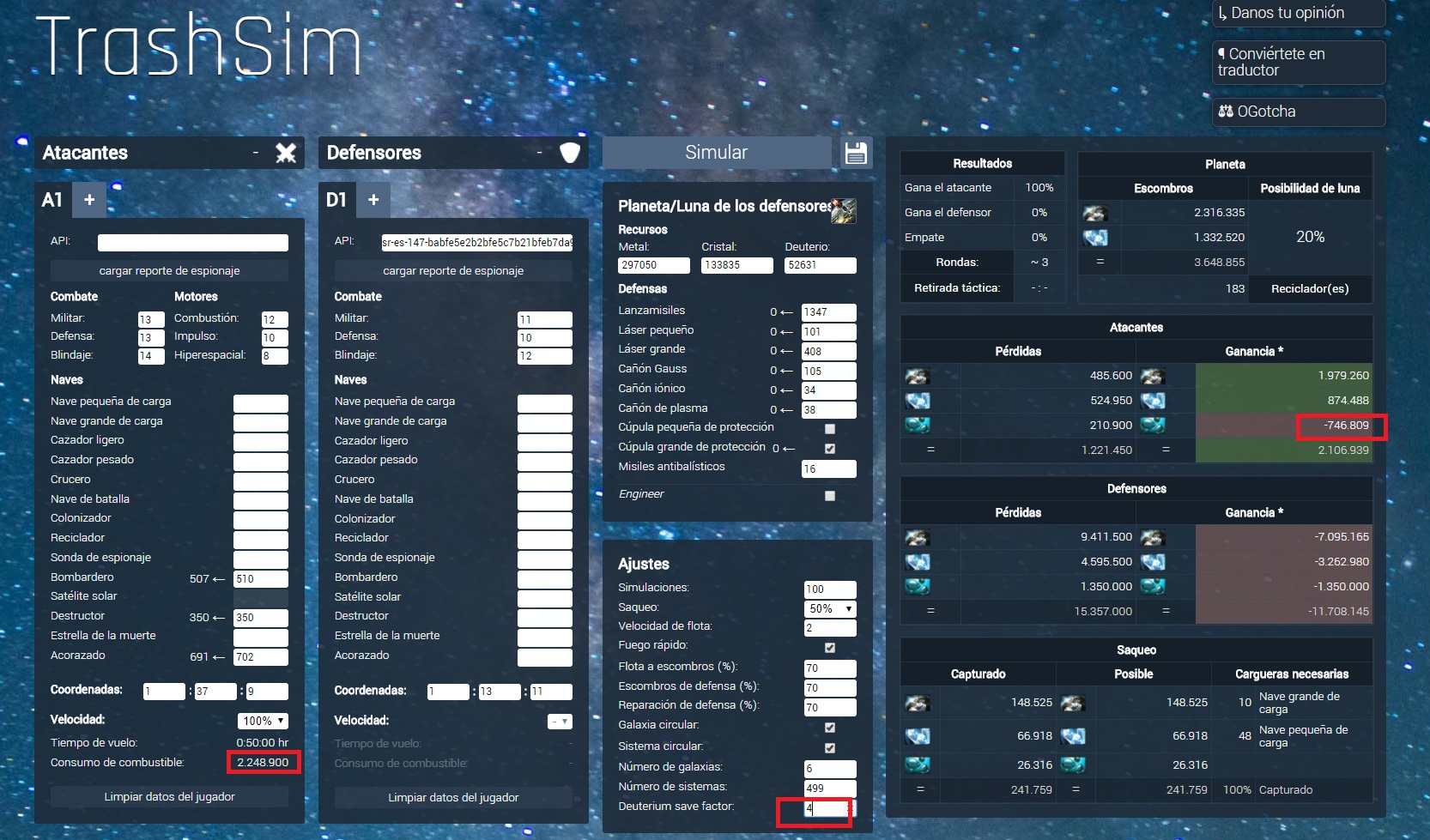Open defender Velocidad dropdown
Image resolution: width=1430 pixels, height=840 pixels.
(x=560, y=722)
